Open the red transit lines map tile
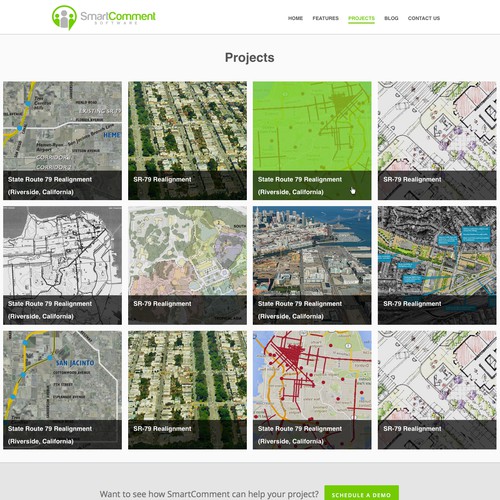The width and height of the screenshot is (500, 500). [x=312, y=390]
